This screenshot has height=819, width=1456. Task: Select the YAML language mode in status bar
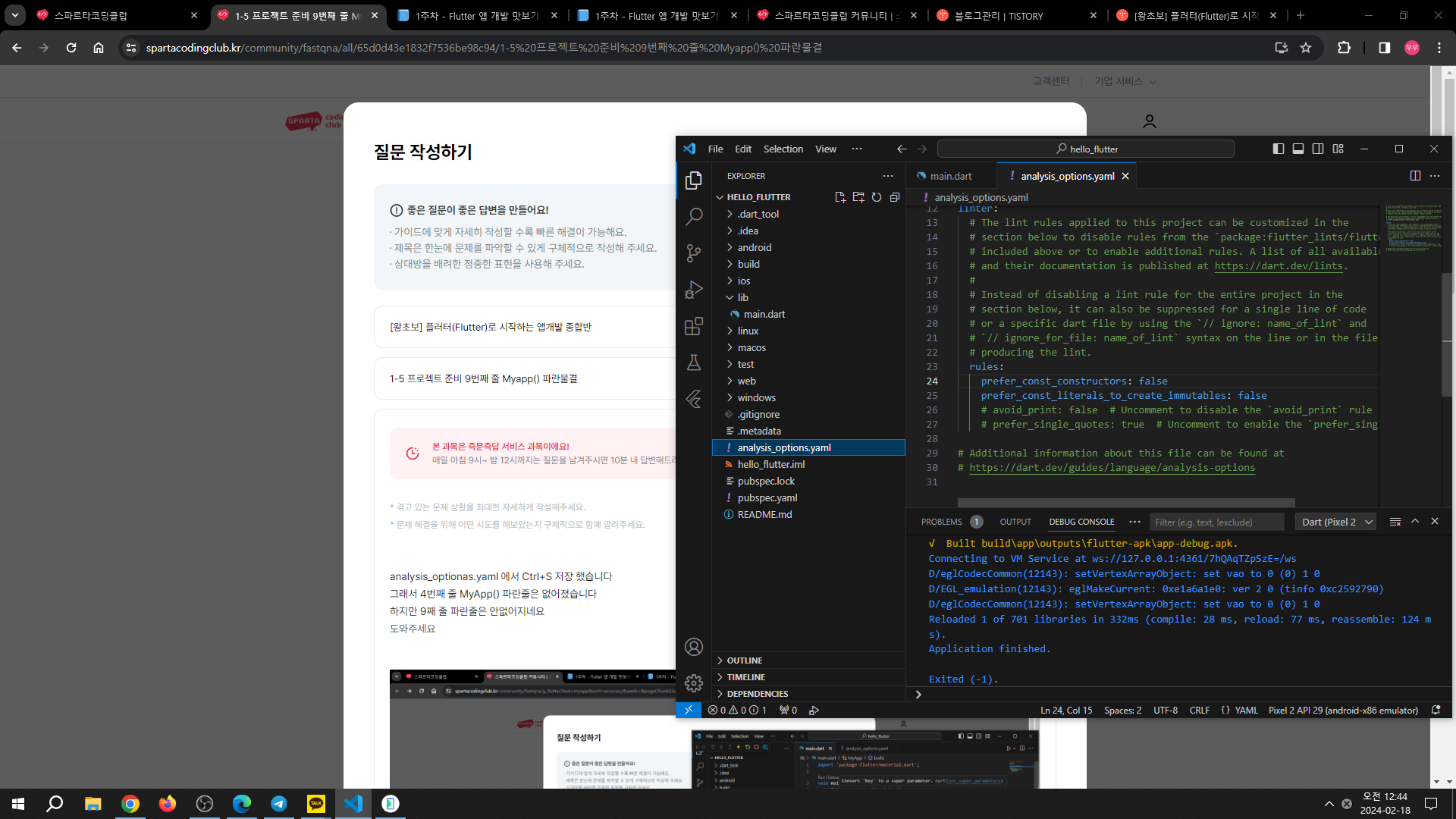1246,711
